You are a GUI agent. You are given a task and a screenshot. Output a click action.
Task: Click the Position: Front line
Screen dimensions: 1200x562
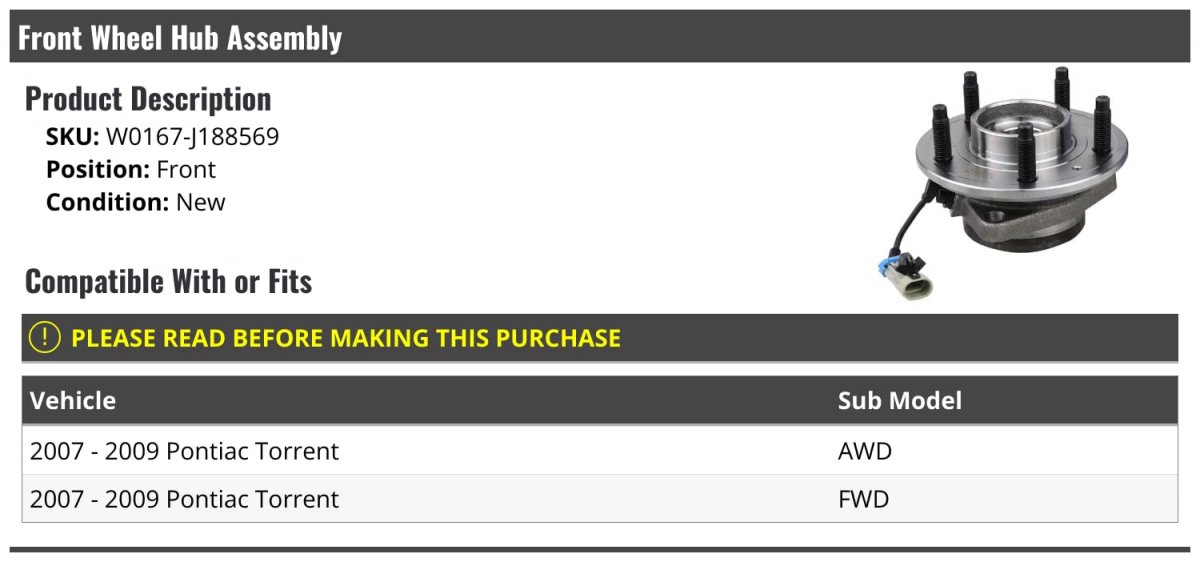coord(131,169)
